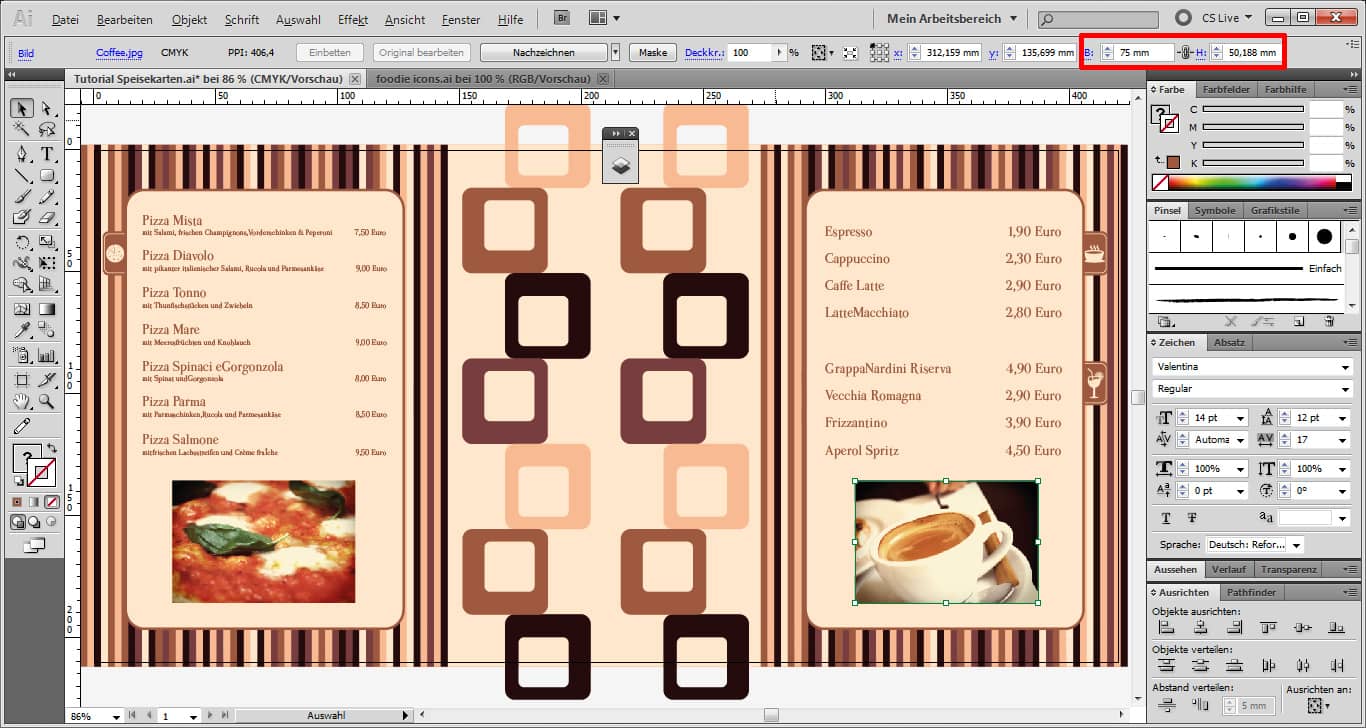Switch to the Pathfinder tab
This screenshot has height=728, width=1366.
click(1251, 593)
